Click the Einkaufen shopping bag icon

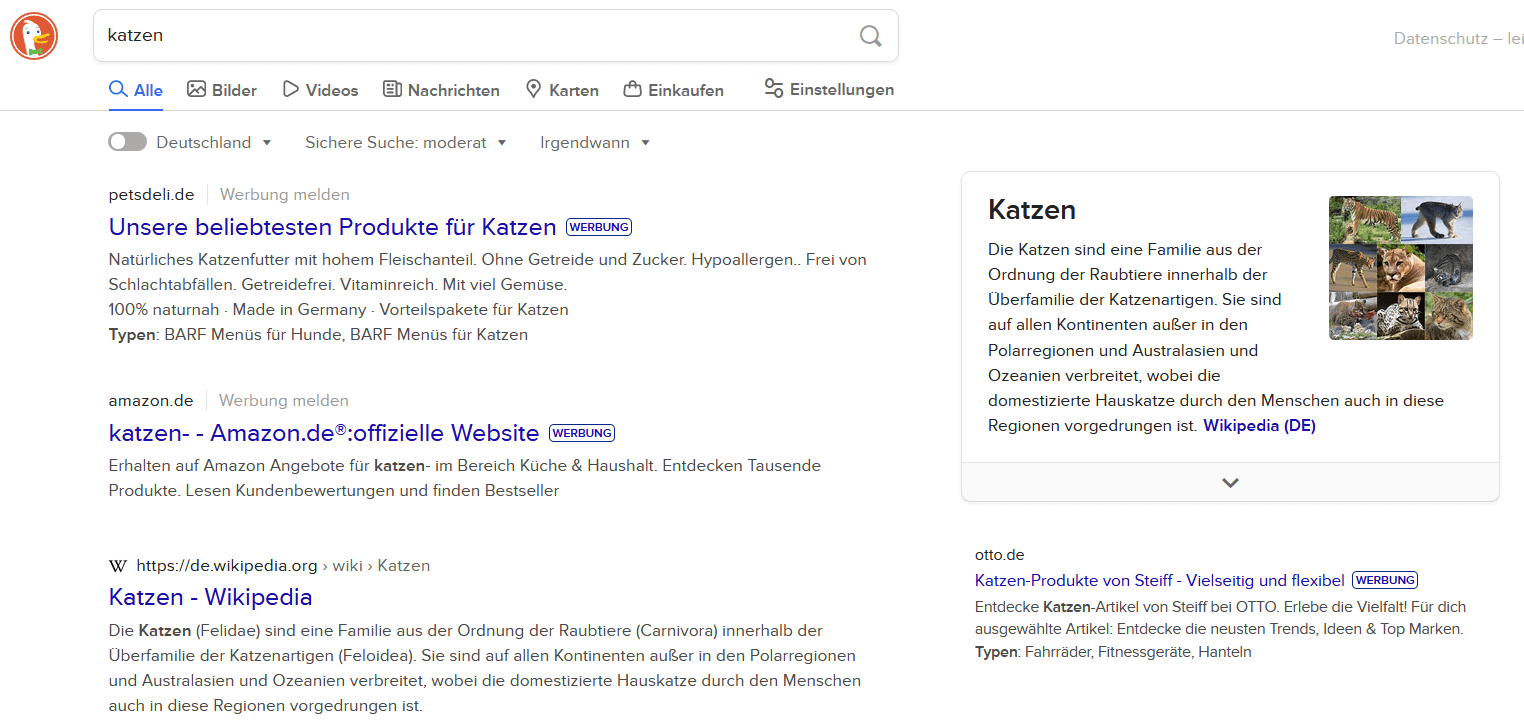632,89
